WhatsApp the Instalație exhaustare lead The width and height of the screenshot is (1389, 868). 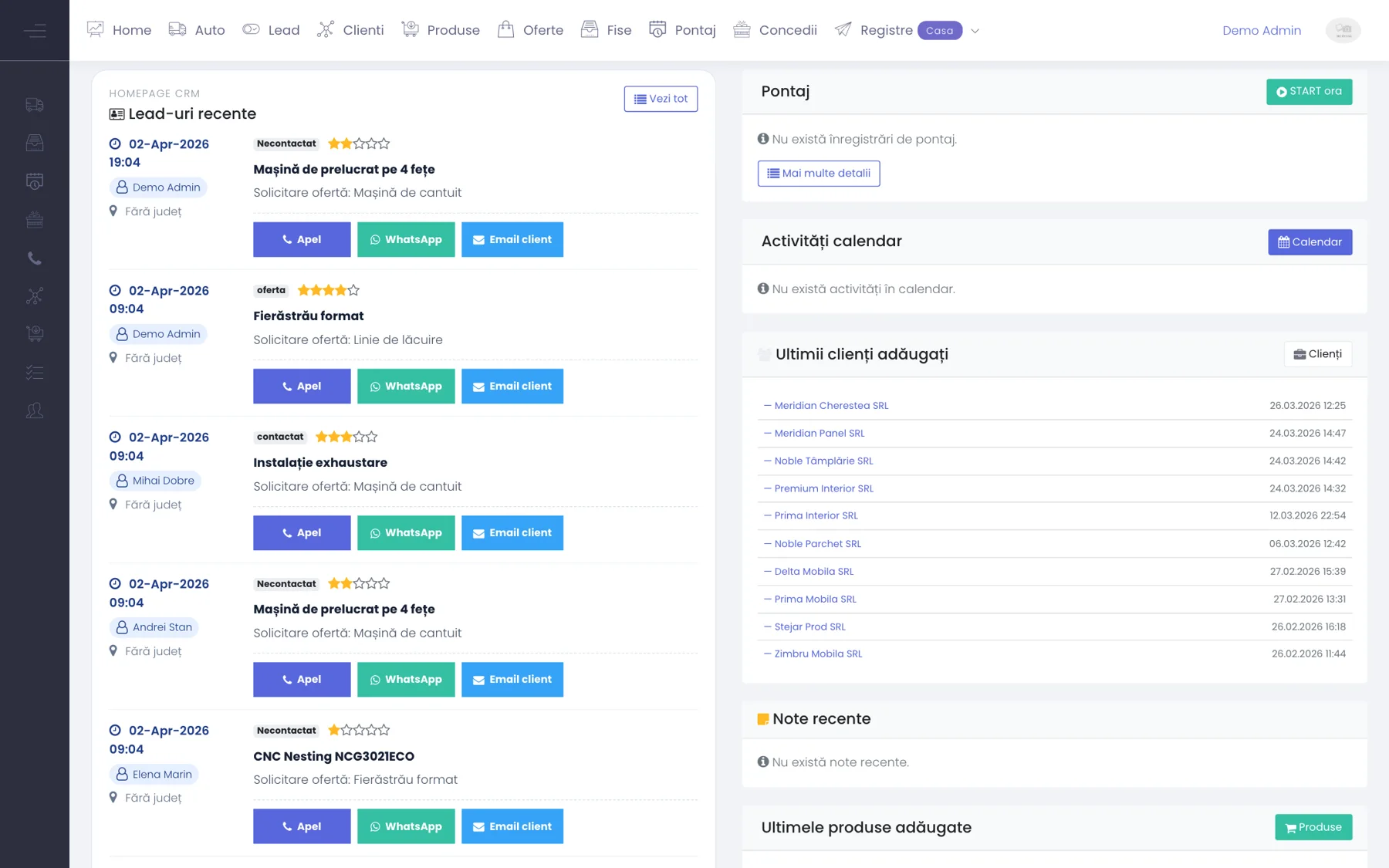[x=406, y=533]
